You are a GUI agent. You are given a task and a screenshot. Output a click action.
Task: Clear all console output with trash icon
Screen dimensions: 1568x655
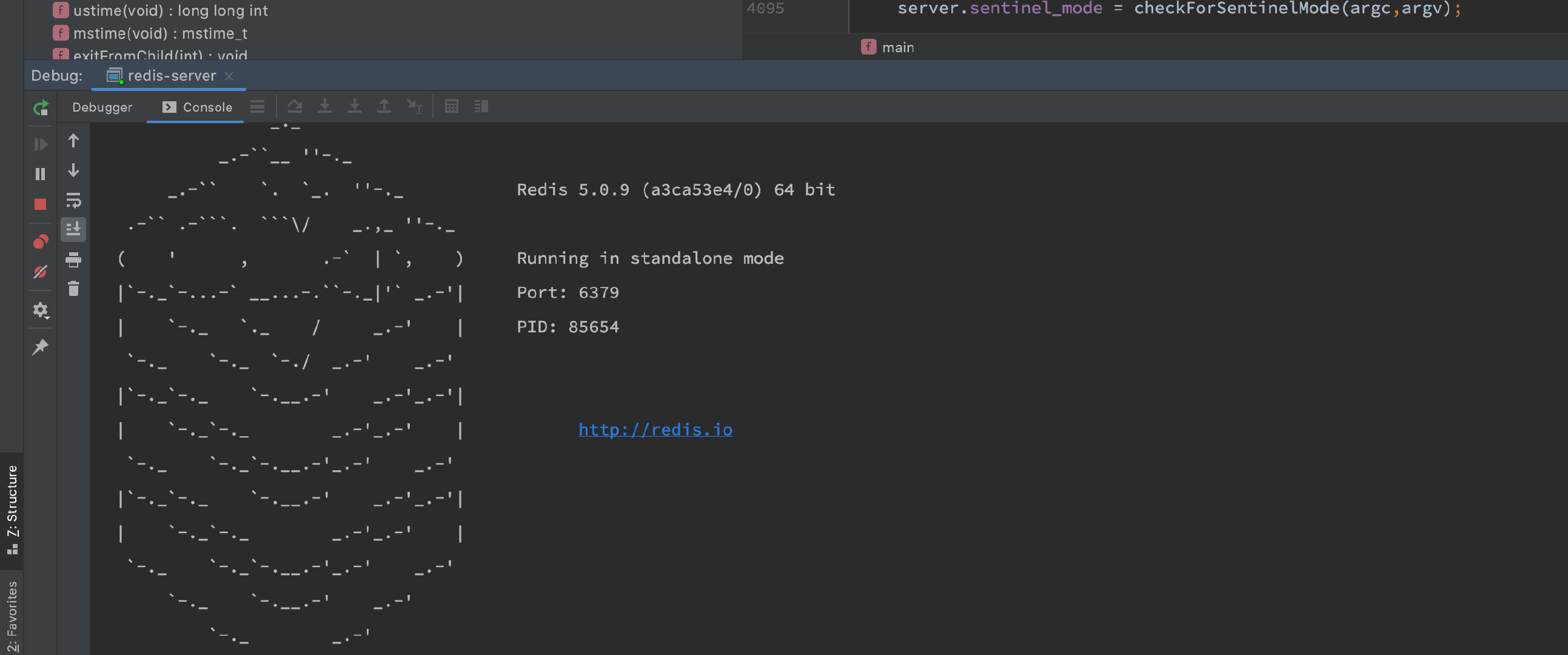[x=73, y=289]
